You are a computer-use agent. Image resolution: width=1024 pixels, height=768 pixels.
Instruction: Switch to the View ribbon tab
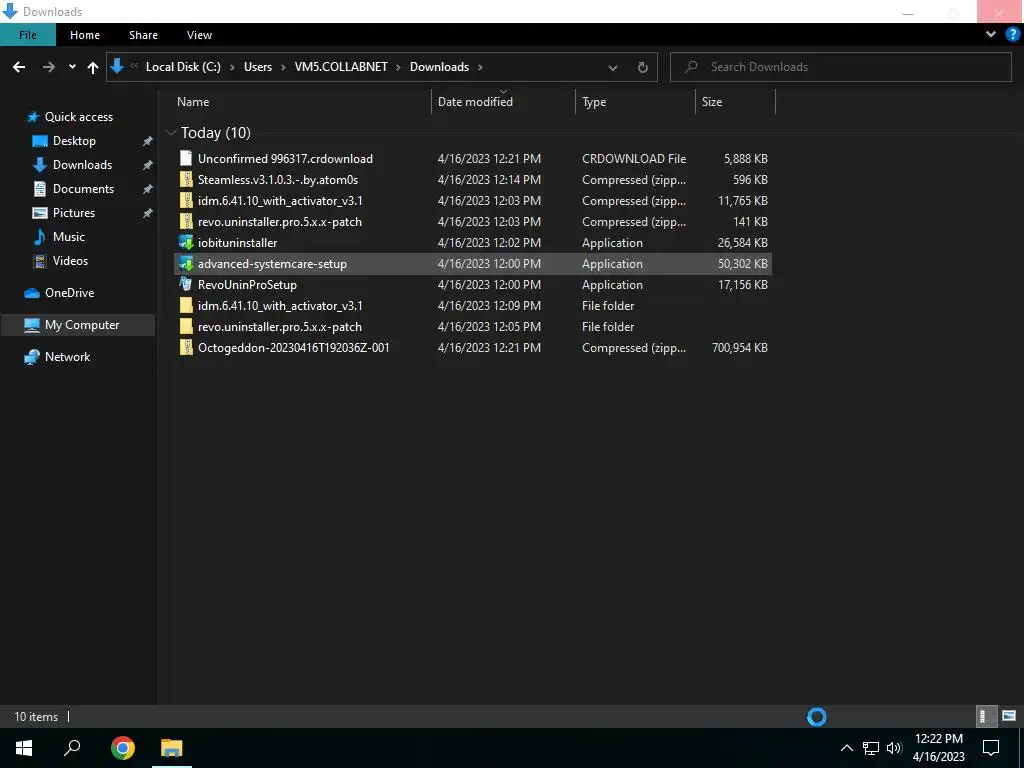(x=199, y=35)
